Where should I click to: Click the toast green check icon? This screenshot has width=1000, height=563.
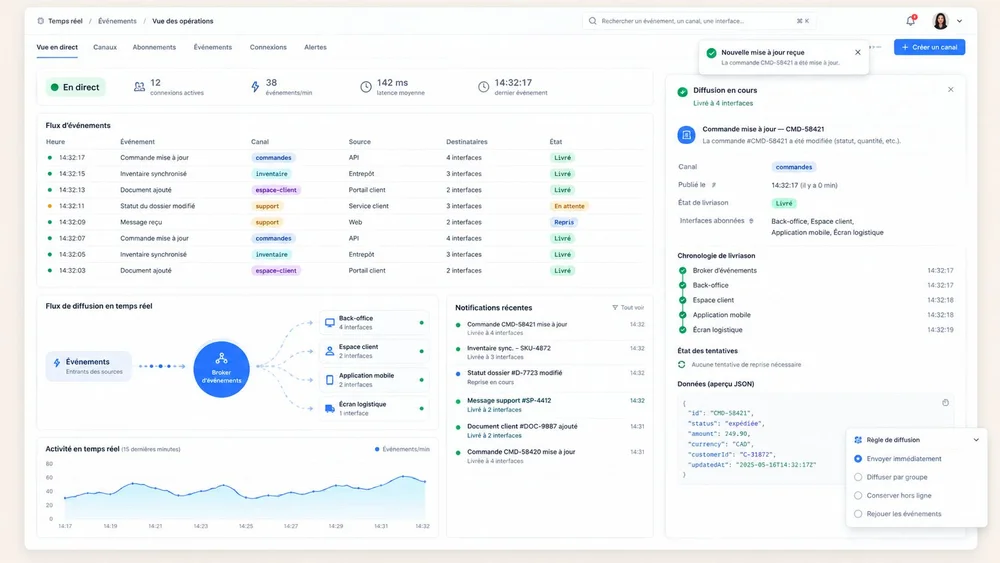tap(711, 53)
